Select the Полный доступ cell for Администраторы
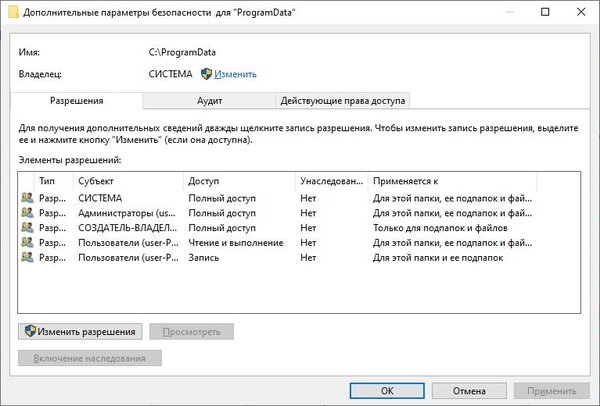The image size is (600, 406). pos(222,214)
